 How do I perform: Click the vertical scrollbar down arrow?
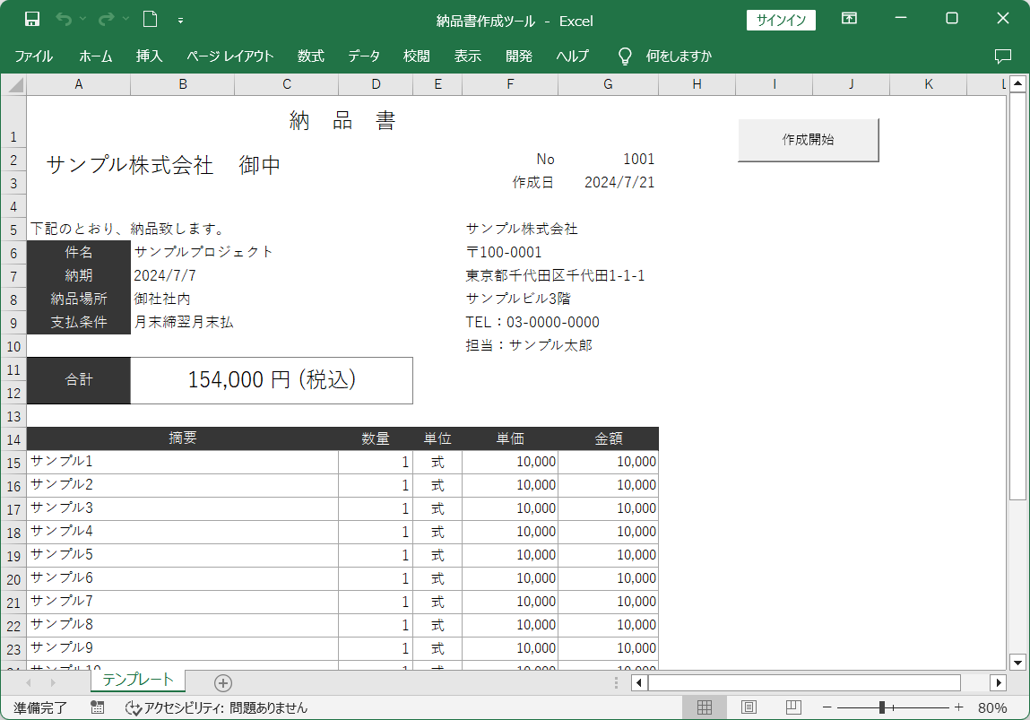coord(1018,661)
